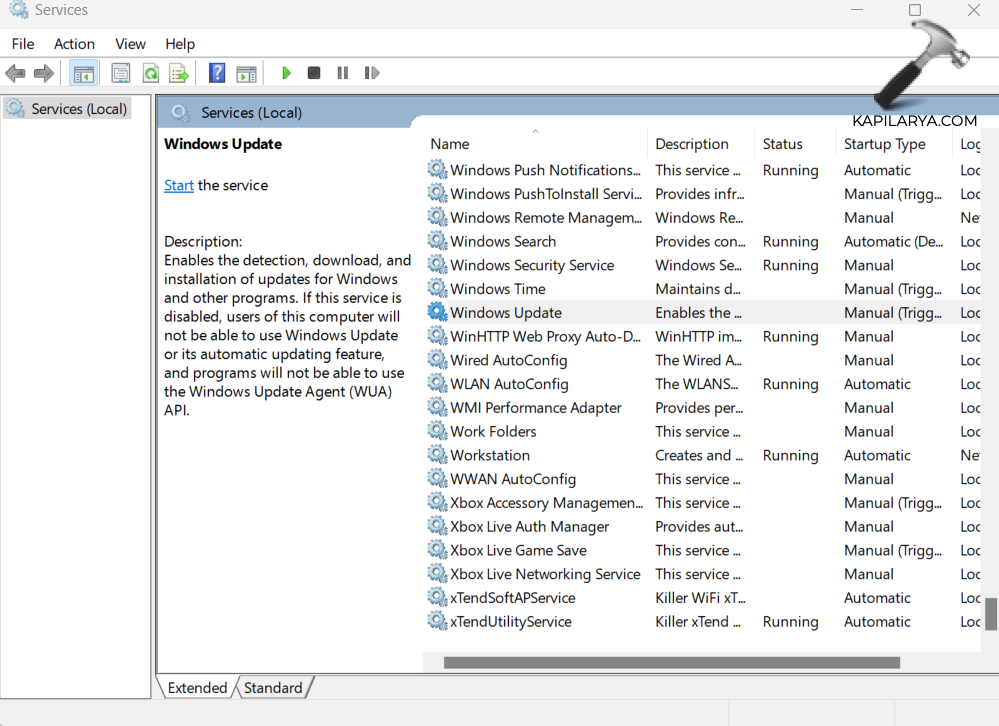
Task: Toggle Show/Hide Console Tree button
Action: pyautogui.click(x=84, y=73)
